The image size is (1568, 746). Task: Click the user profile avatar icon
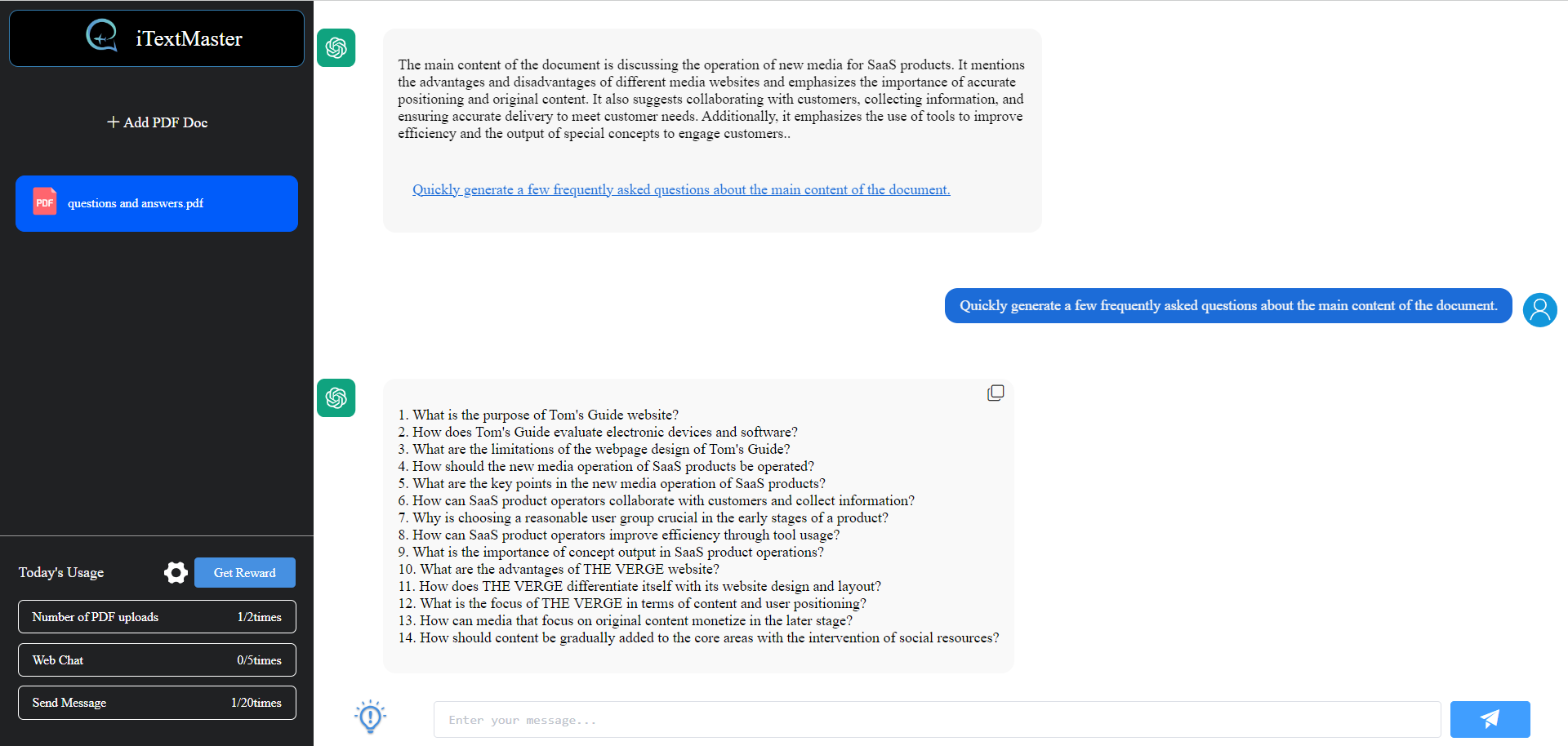(x=1539, y=310)
